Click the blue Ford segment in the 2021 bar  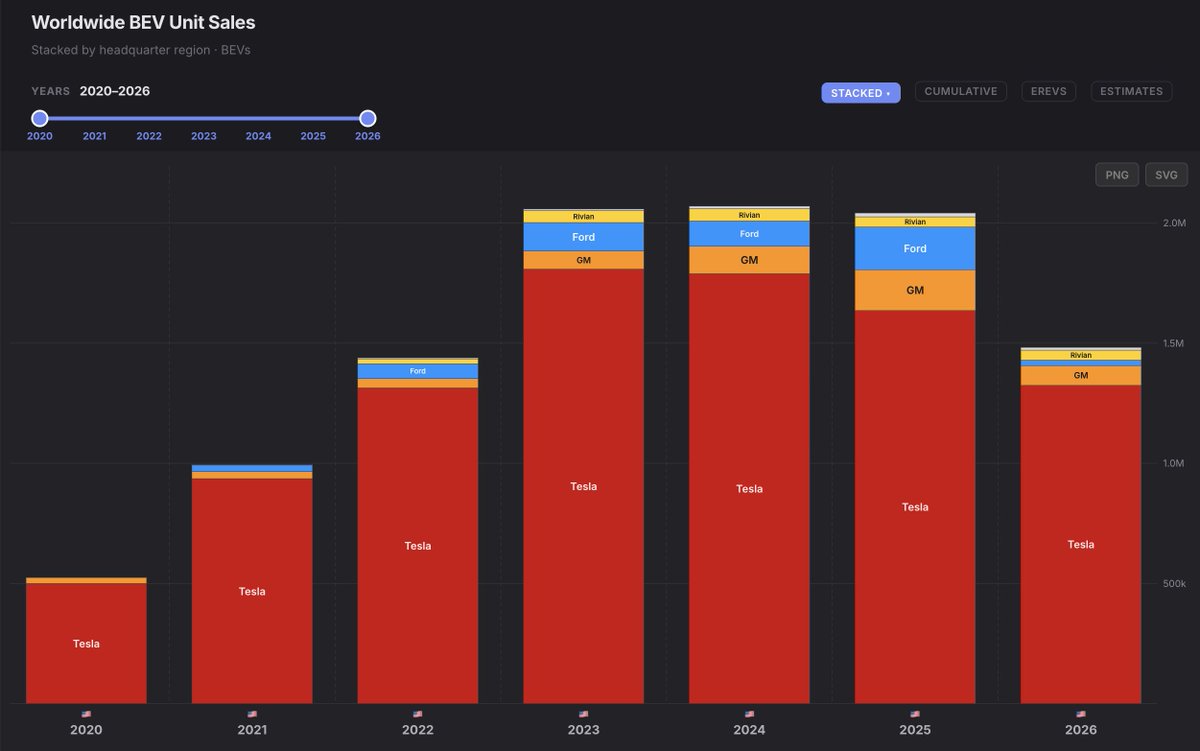252,468
